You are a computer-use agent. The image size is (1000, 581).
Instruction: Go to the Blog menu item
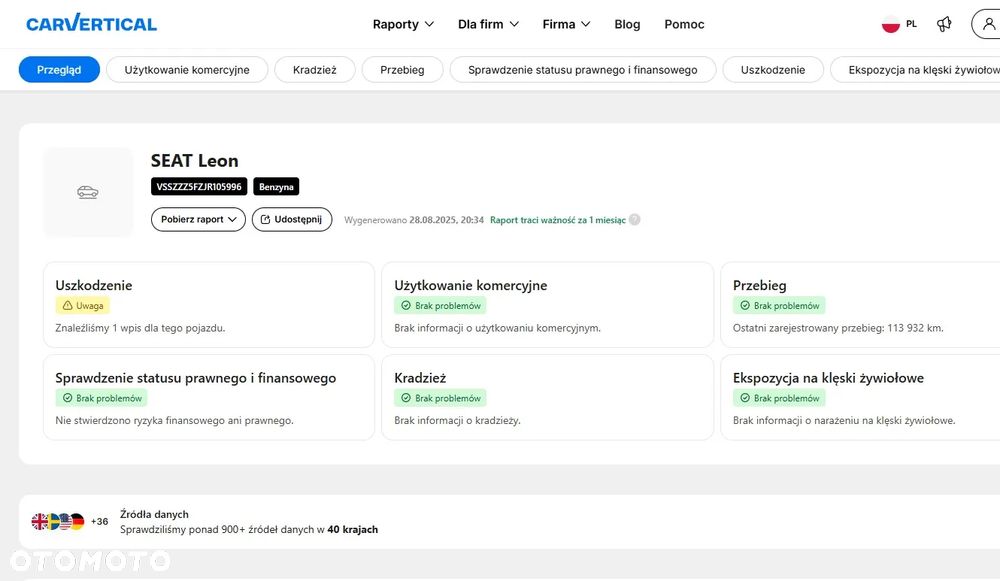(x=627, y=24)
